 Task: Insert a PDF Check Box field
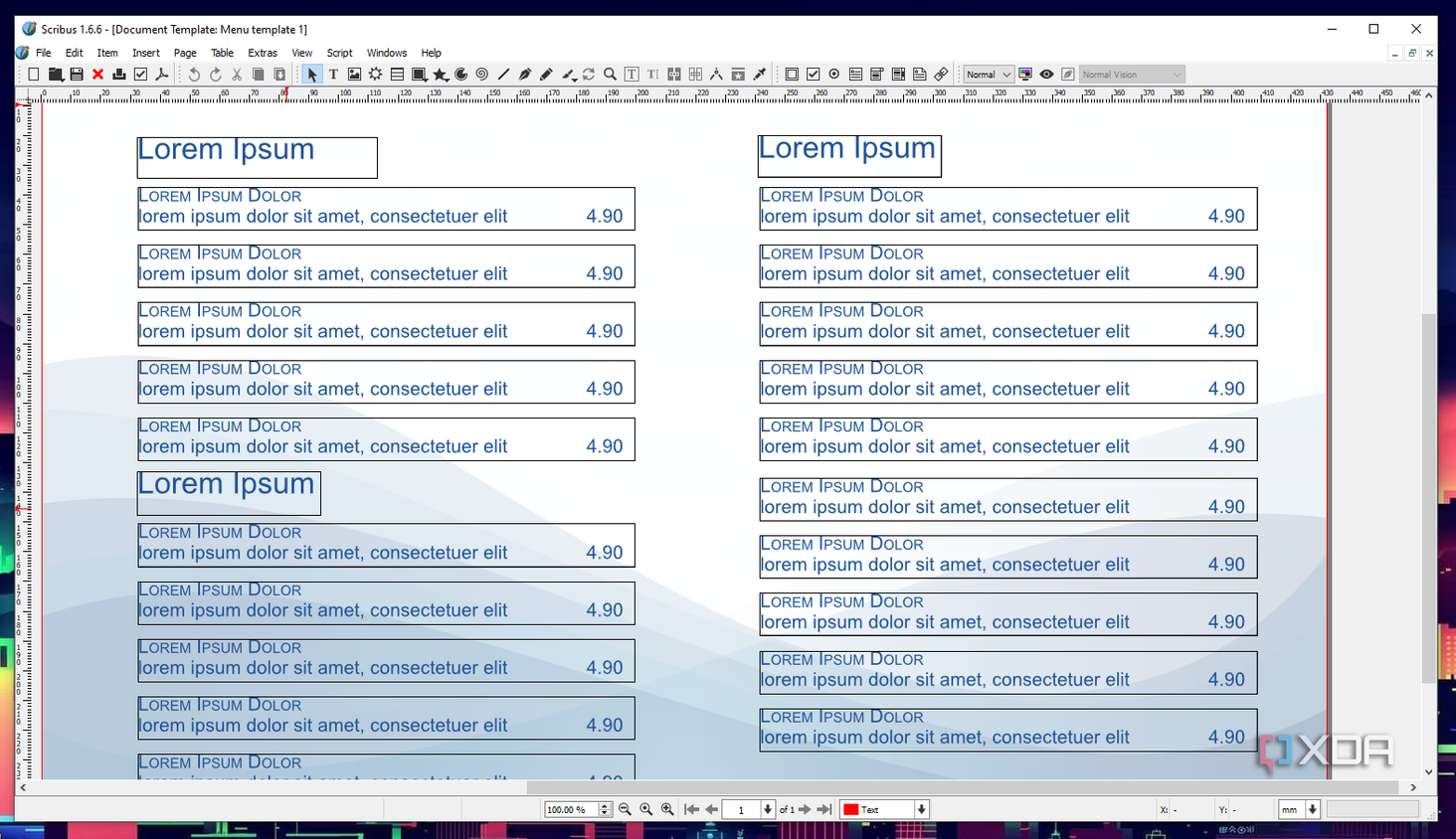tap(813, 75)
